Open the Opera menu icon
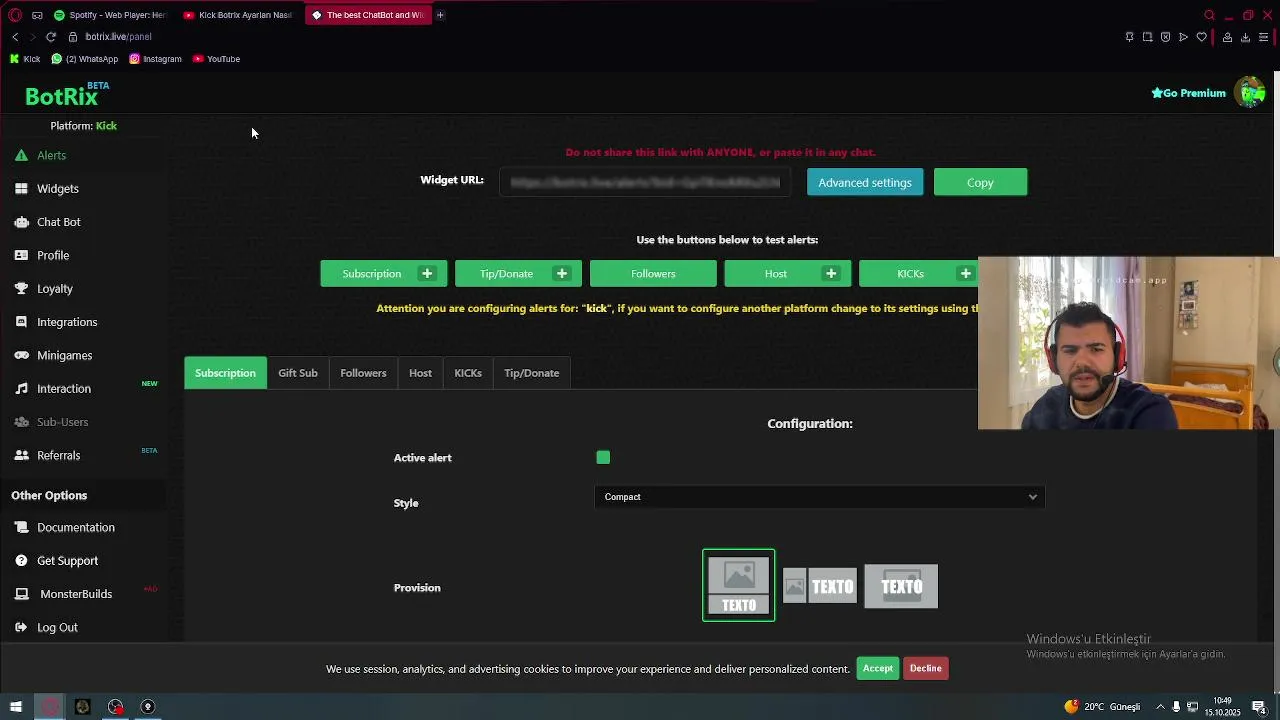Image resolution: width=1280 pixels, height=720 pixels. coord(15,15)
